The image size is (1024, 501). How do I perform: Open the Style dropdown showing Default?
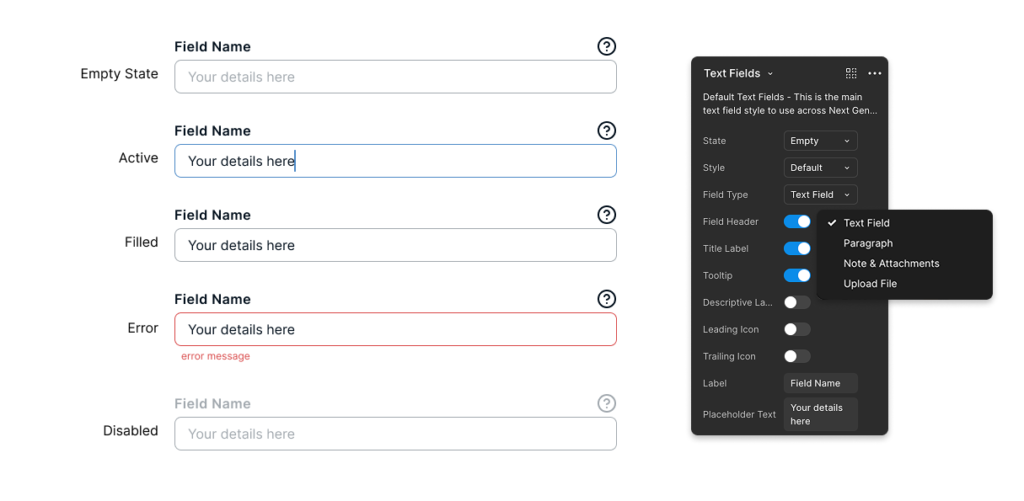click(820, 168)
